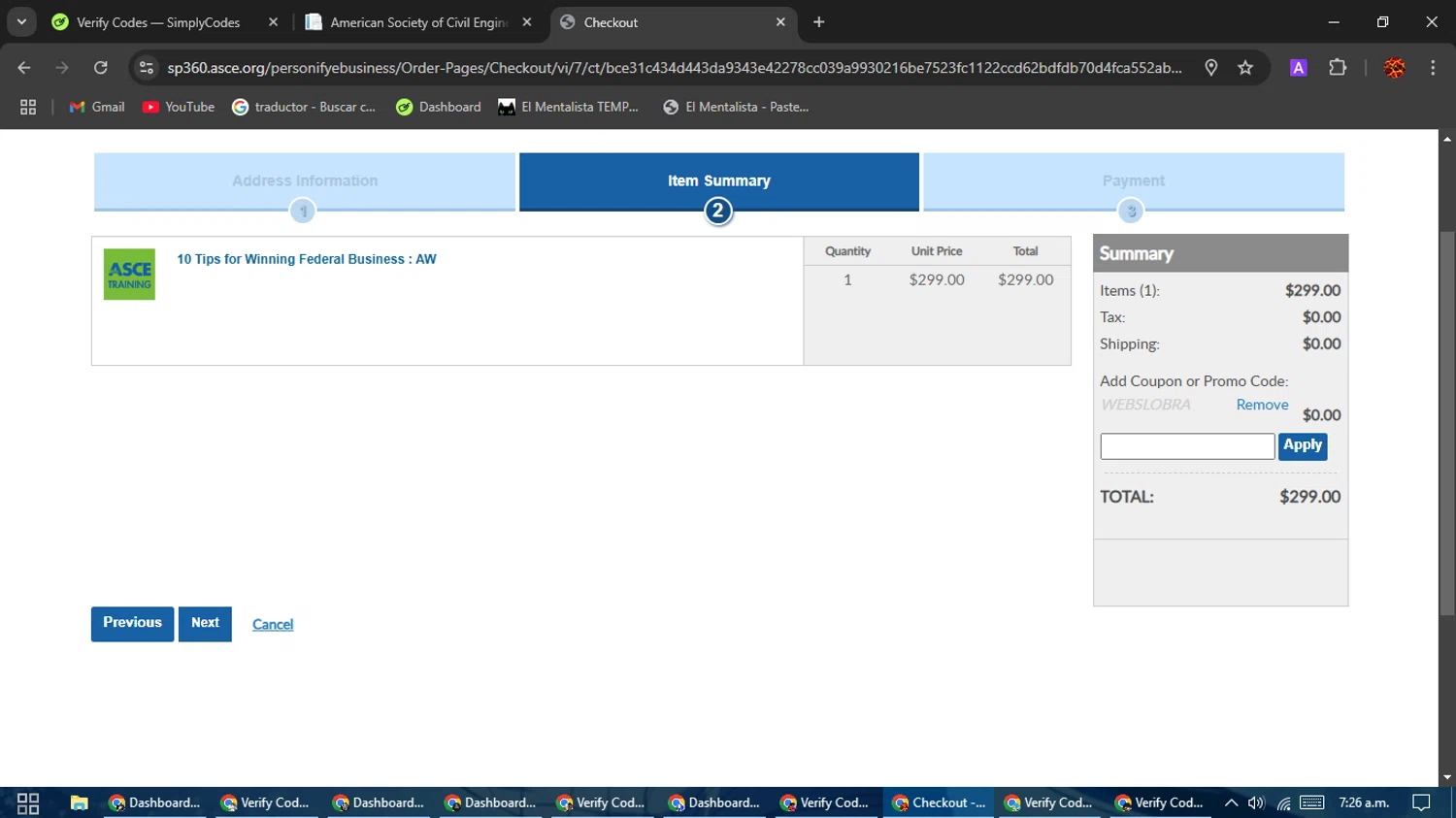The height and width of the screenshot is (818, 1456).
Task: Click the ASCE Training product thumbnail
Action: [129, 274]
